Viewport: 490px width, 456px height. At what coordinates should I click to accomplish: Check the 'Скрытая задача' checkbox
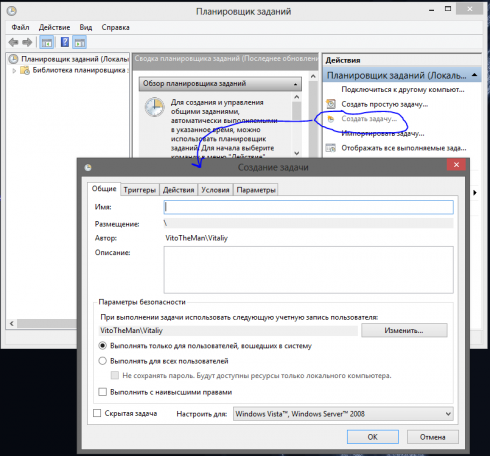click(x=97, y=413)
